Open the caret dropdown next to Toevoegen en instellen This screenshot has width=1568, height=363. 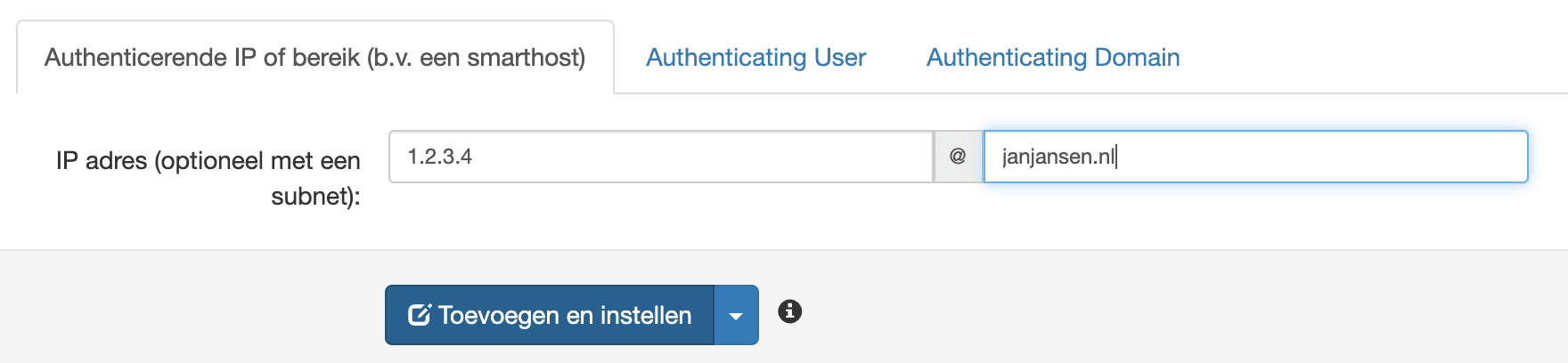(736, 316)
